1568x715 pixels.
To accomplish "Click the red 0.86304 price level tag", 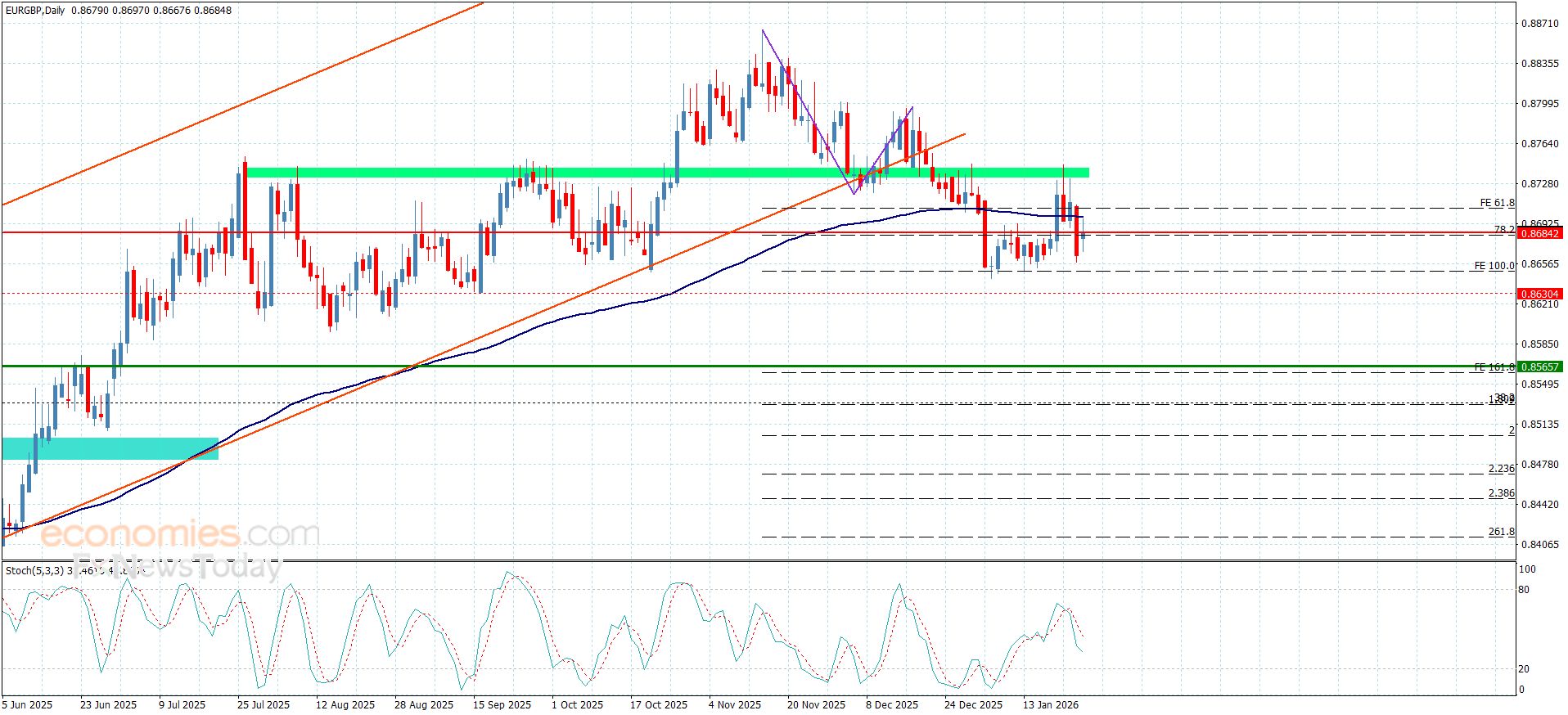I will pos(1539,294).
